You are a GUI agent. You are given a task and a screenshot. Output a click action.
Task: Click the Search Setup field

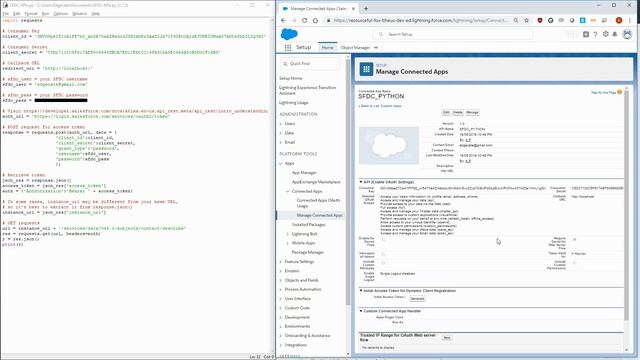[453, 34]
